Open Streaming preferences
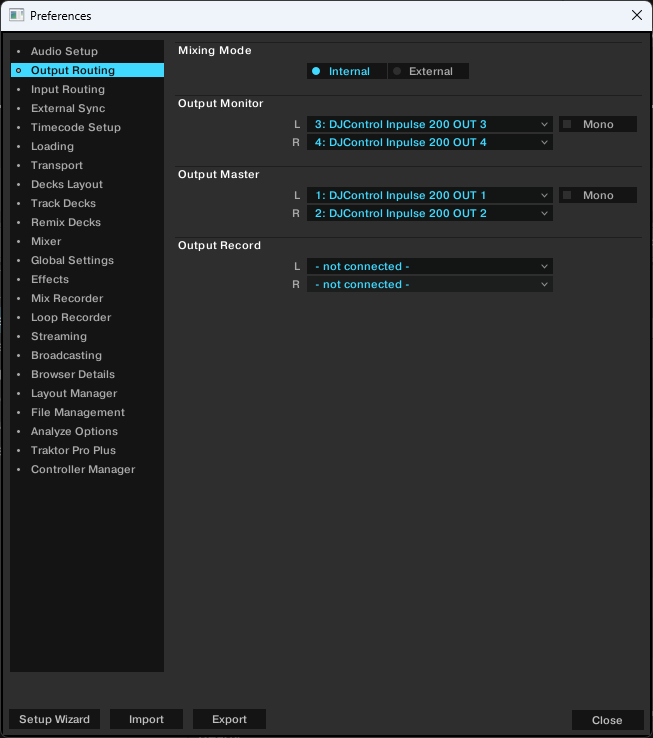653x738 pixels. pyautogui.click(x=87, y=336)
